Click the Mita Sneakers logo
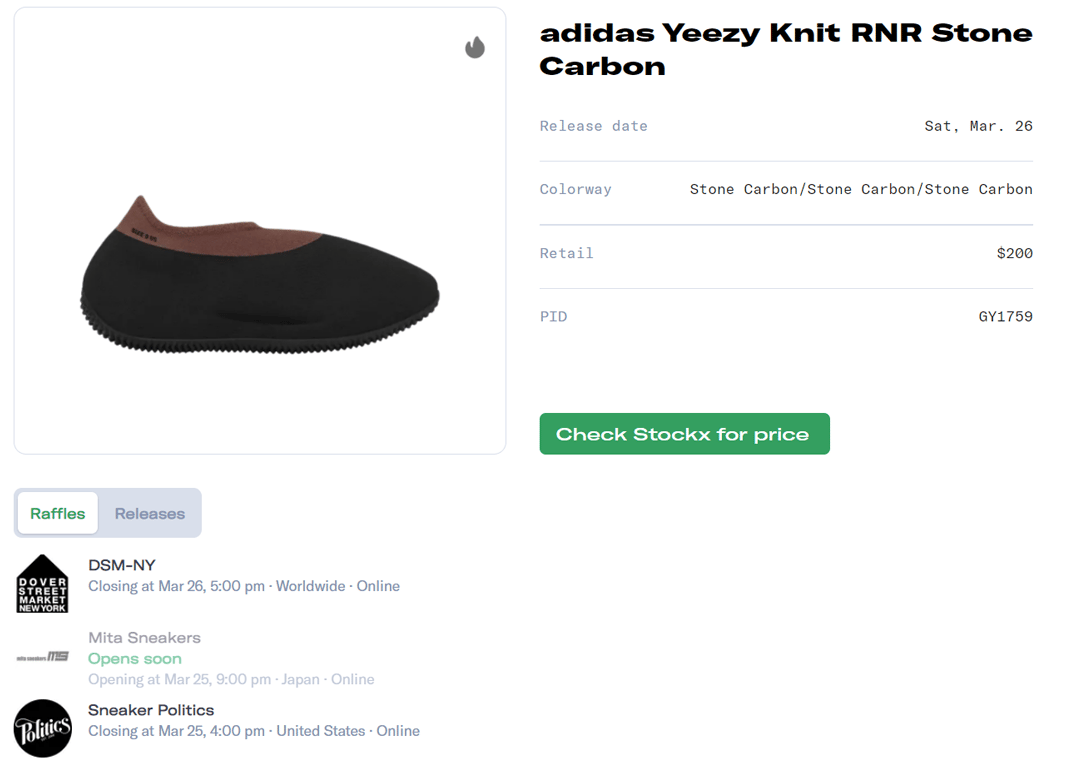 pyautogui.click(x=43, y=657)
